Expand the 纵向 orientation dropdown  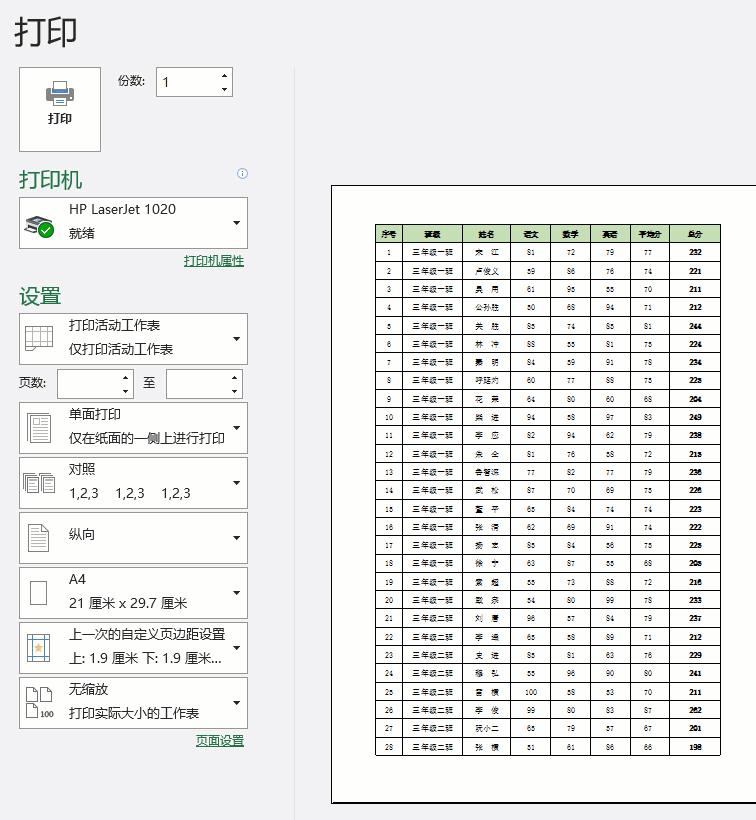pos(236,538)
